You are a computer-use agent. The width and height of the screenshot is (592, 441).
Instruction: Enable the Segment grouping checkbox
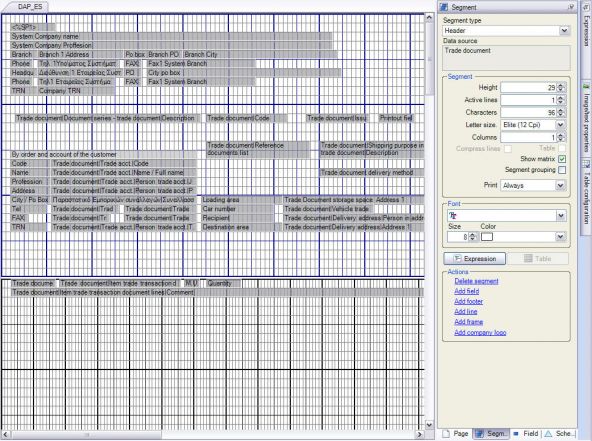pos(562,170)
